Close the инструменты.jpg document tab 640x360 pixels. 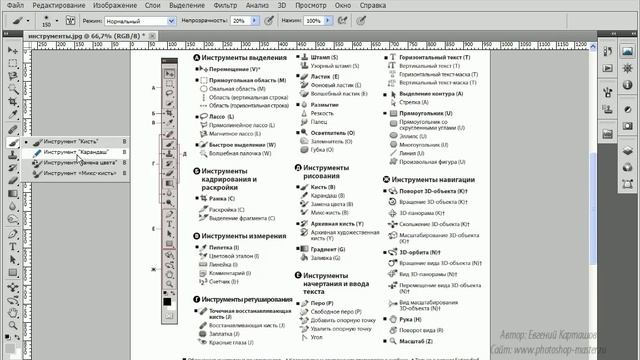click(152, 36)
